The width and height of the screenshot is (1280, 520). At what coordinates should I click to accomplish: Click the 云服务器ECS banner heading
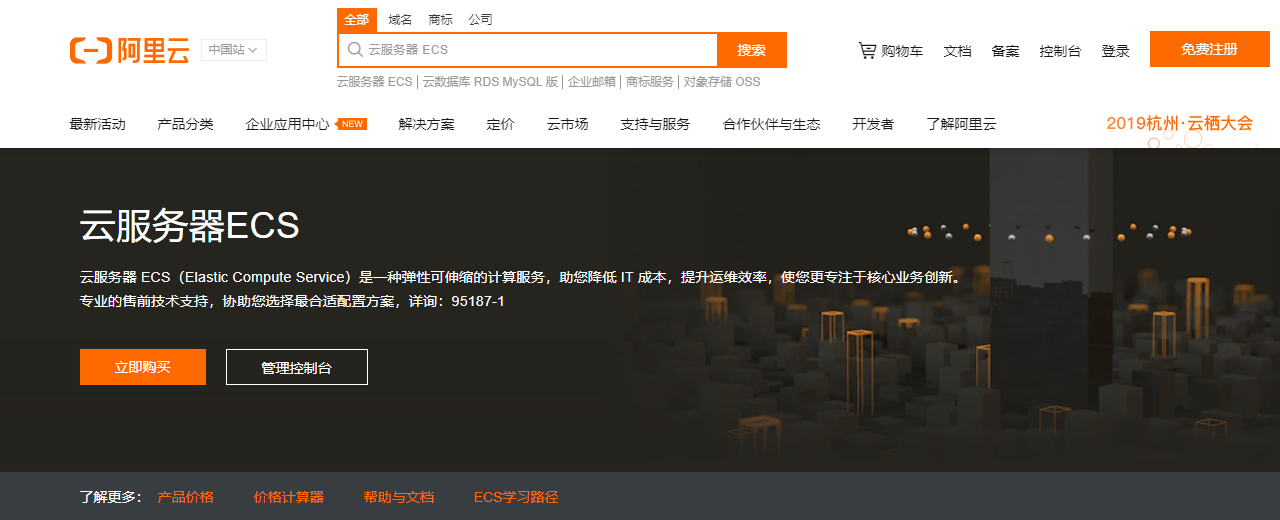[190, 227]
